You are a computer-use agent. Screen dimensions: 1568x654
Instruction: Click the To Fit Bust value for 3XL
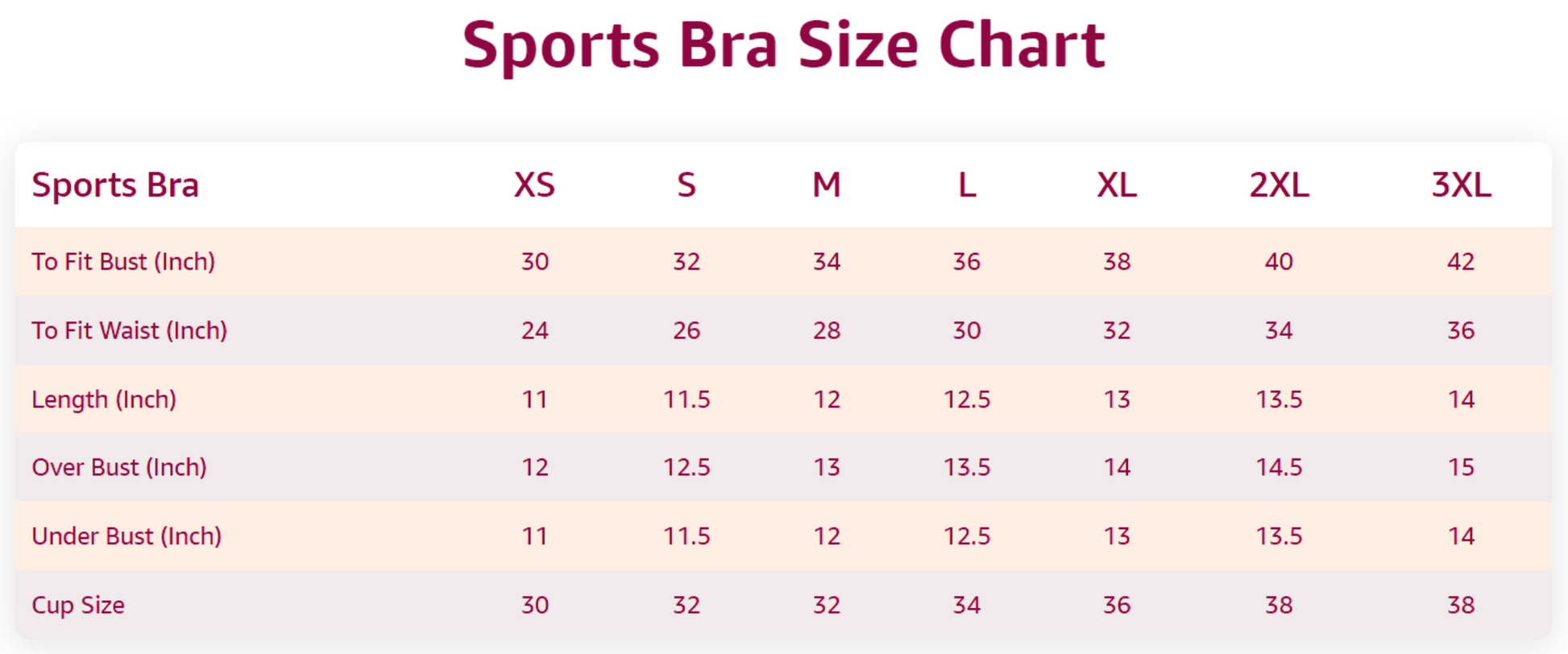click(1461, 262)
